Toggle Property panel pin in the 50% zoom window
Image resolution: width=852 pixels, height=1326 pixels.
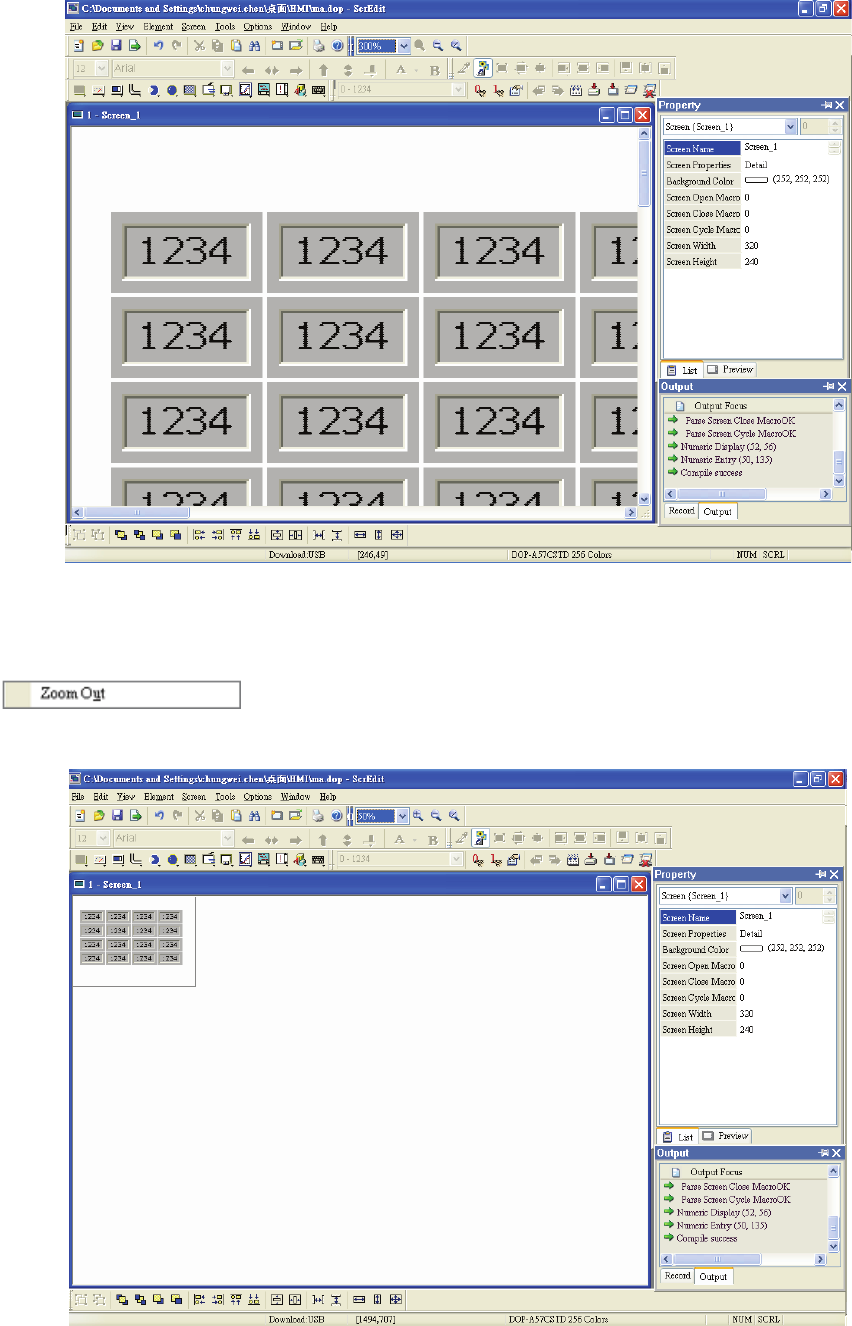click(x=823, y=874)
